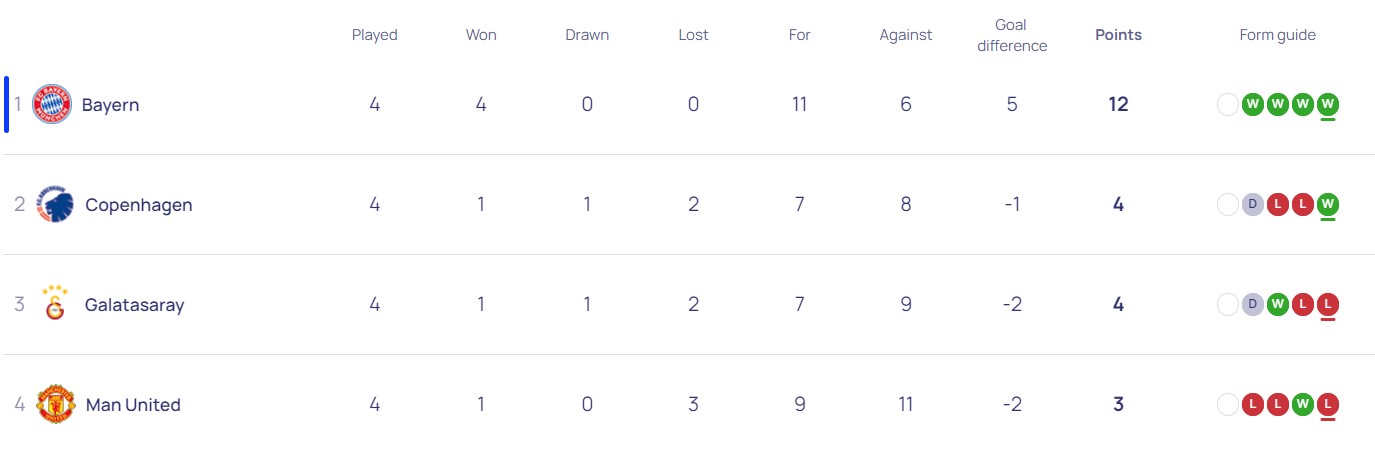Click Copenhagen's draw badge in form guide
The image size is (1375, 451).
click(x=1253, y=205)
